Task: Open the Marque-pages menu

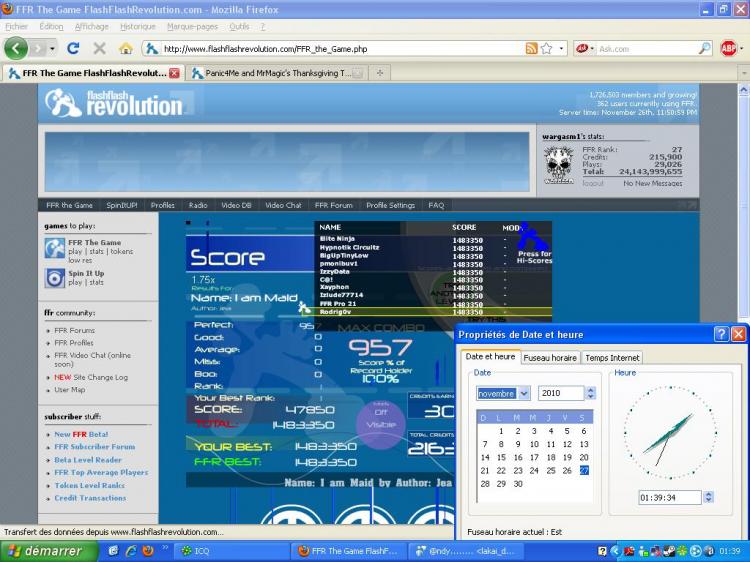Action: (192, 26)
